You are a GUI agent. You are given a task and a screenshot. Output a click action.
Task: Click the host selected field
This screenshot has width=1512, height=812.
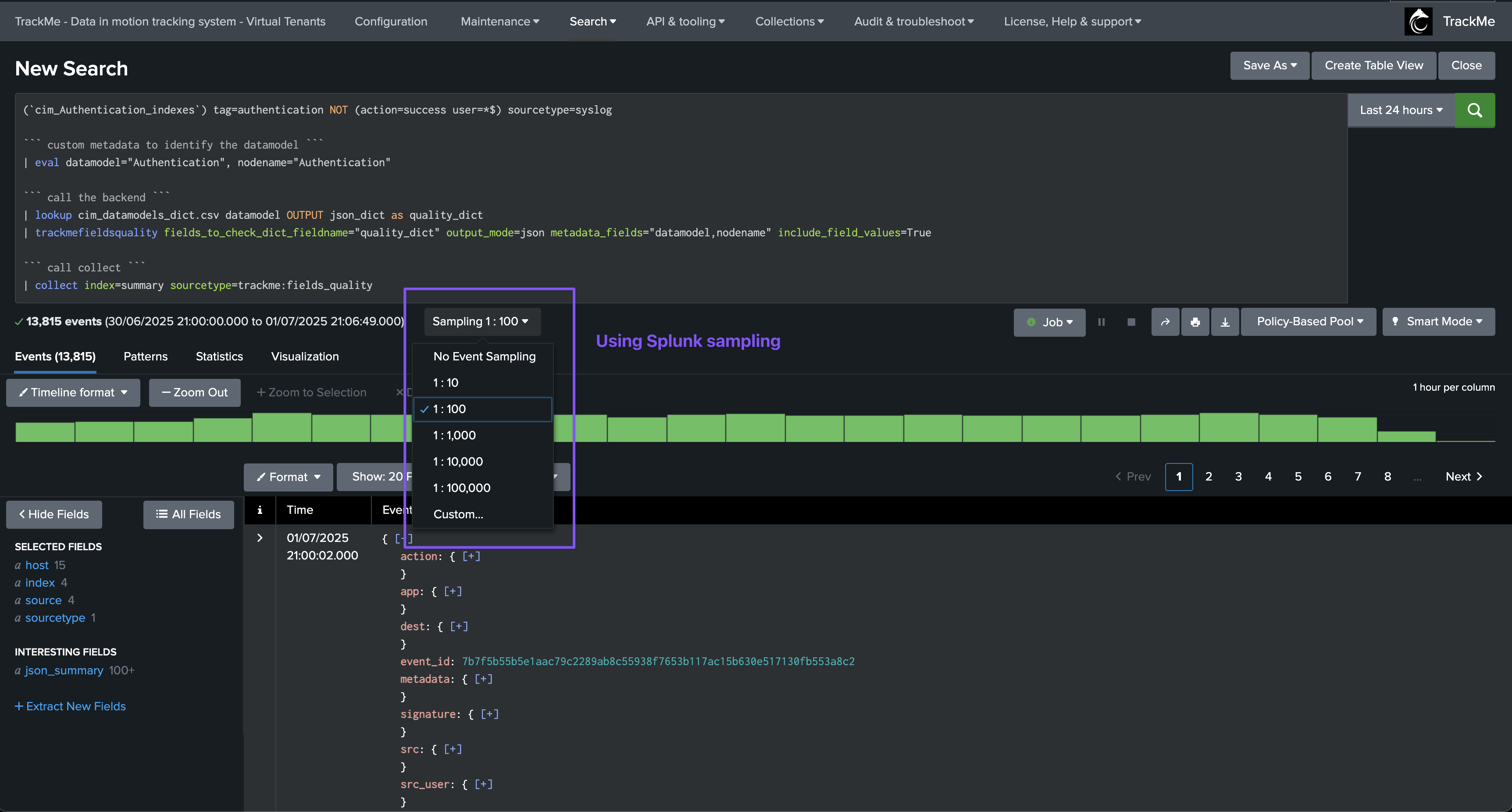37,566
